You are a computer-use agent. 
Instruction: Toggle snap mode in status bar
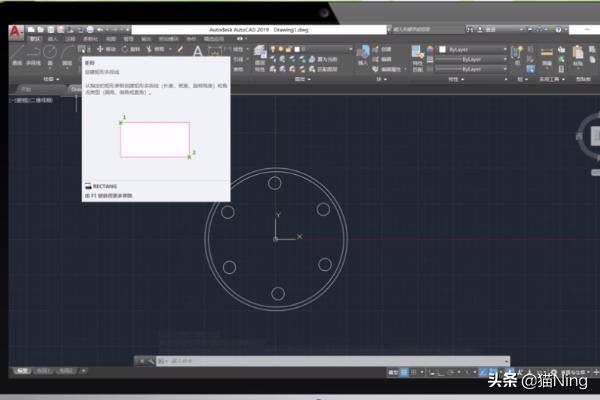(x=414, y=372)
